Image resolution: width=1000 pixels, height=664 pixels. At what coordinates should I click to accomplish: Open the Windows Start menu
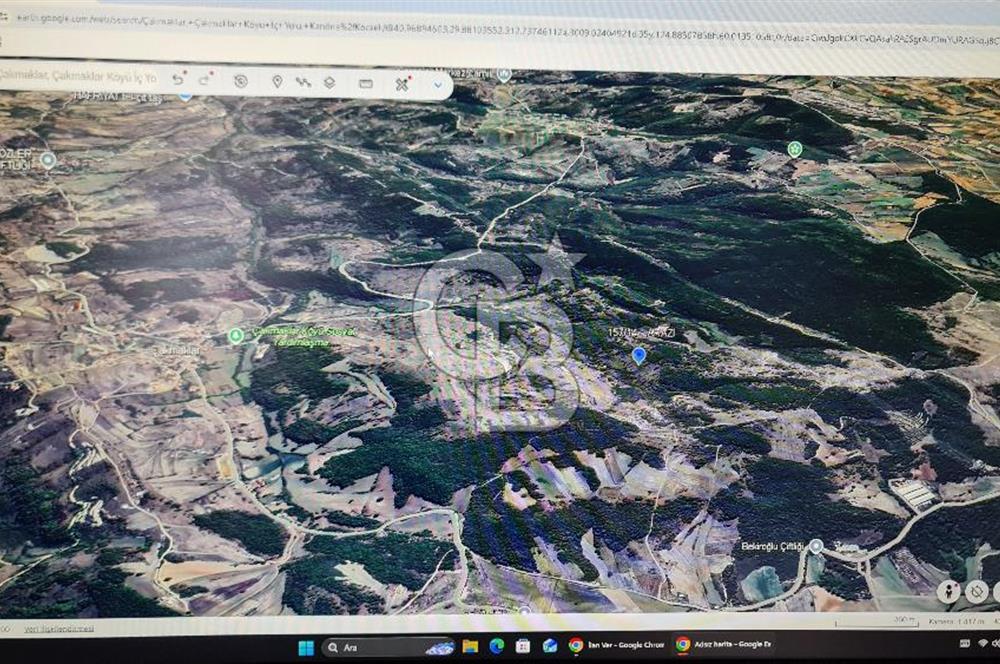(305, 647)
